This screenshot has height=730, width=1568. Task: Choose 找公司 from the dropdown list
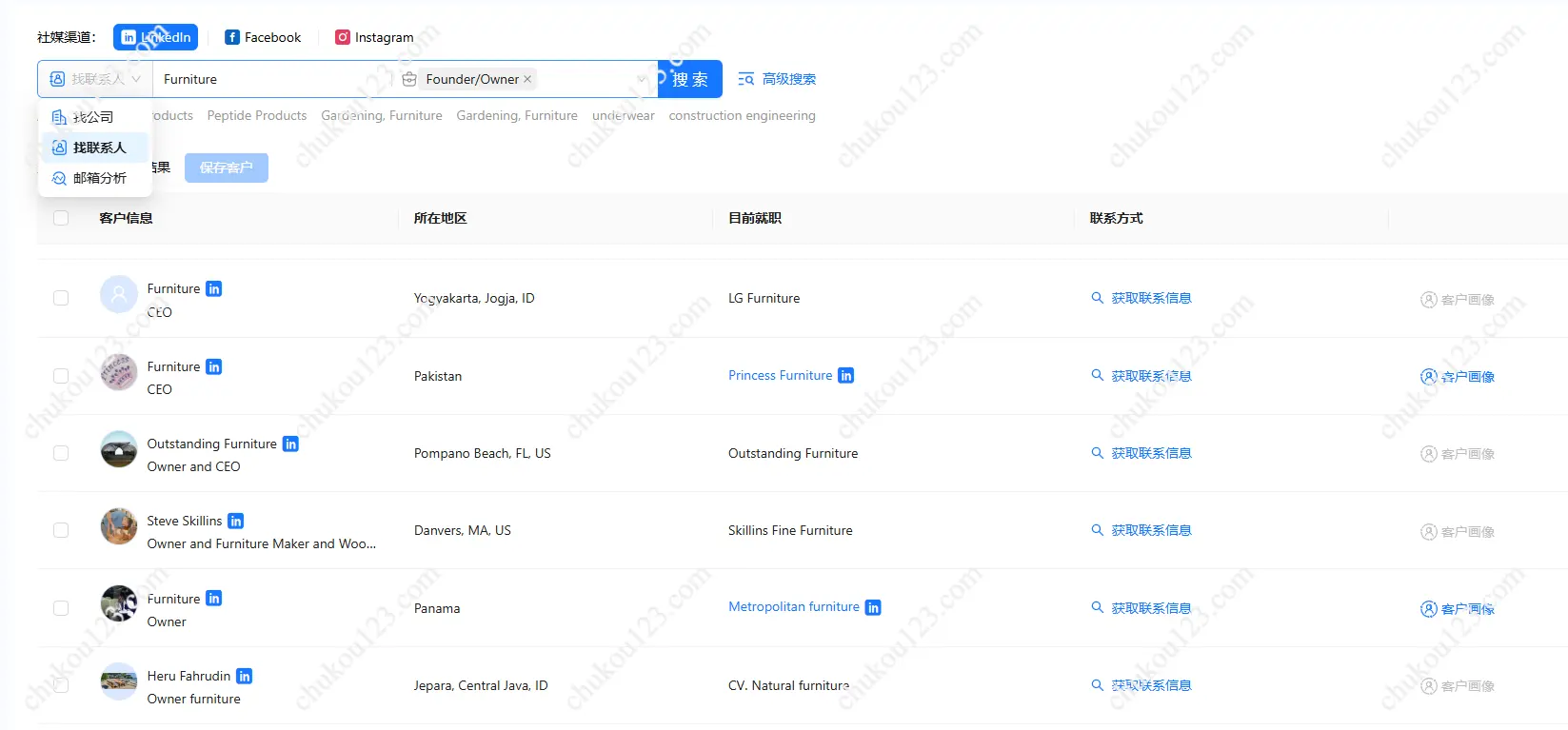(93, 117)
